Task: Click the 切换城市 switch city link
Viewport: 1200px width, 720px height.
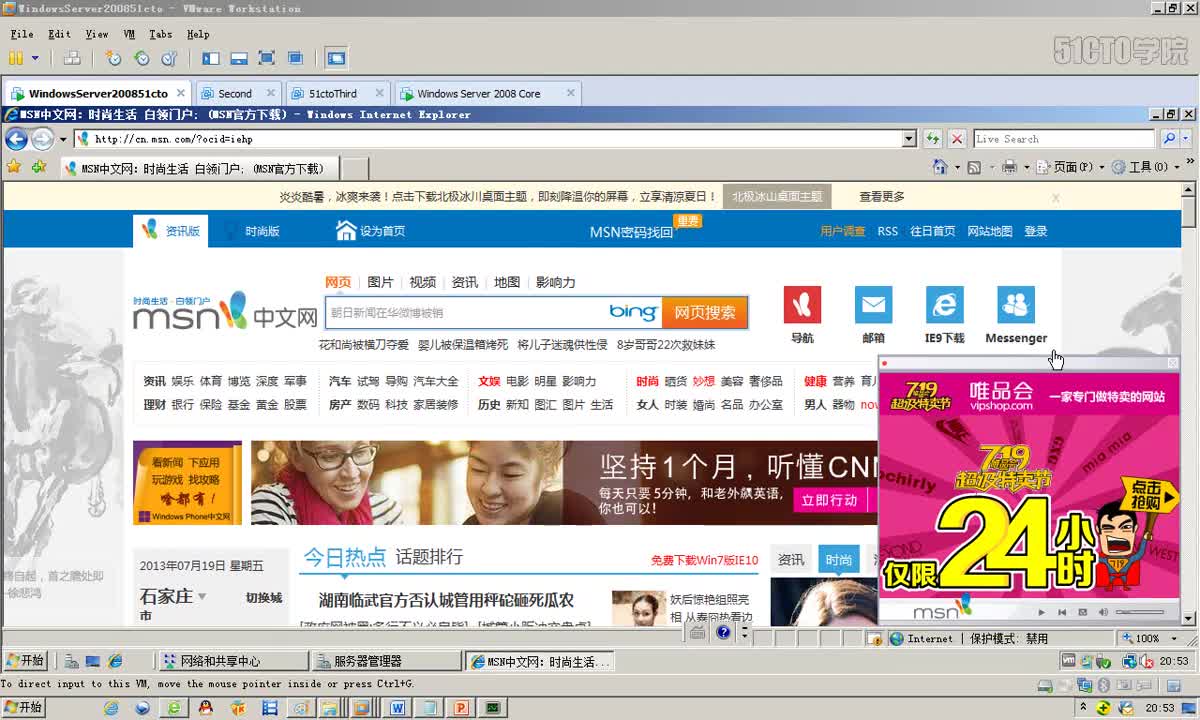Action: 264,598
